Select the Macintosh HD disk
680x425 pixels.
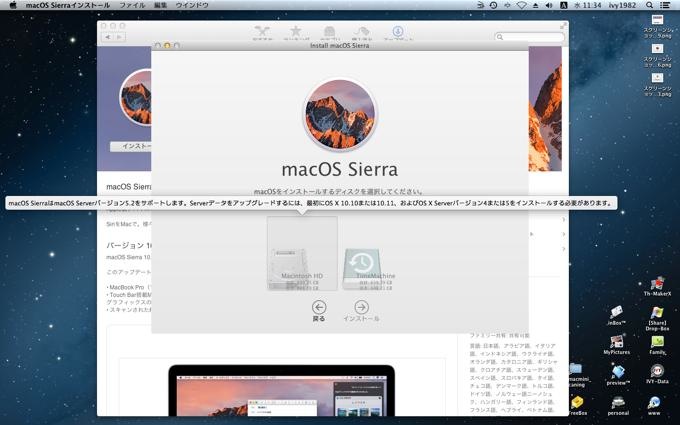302,258
